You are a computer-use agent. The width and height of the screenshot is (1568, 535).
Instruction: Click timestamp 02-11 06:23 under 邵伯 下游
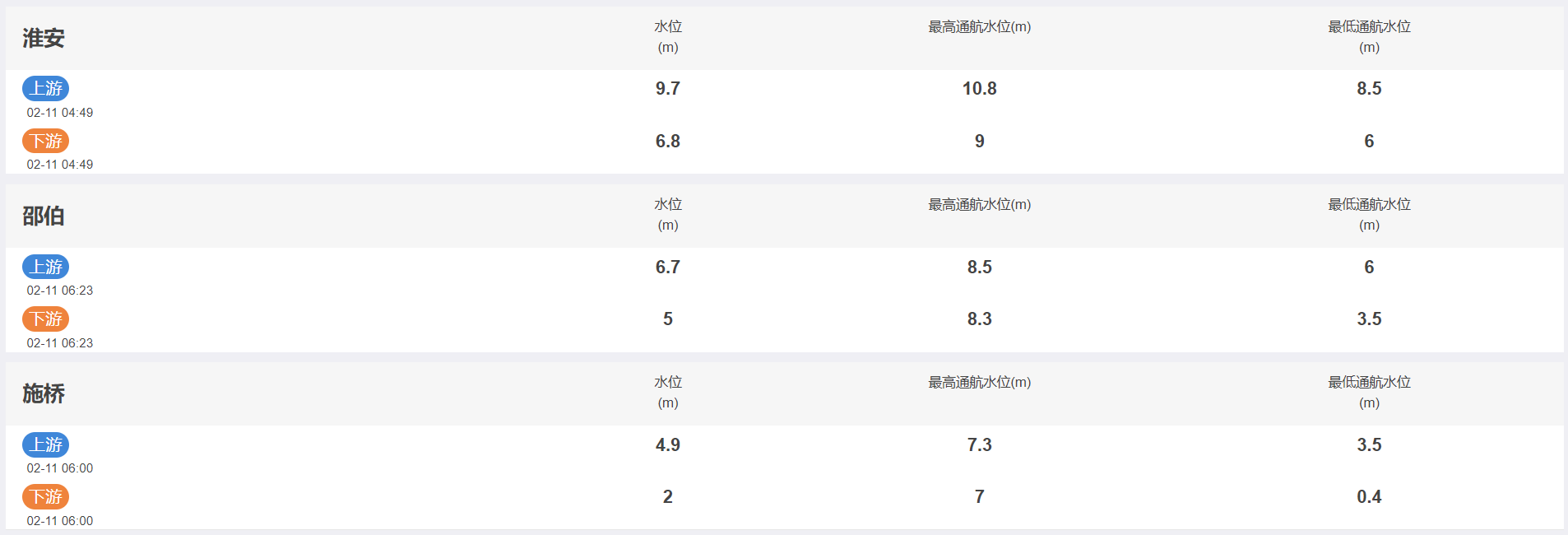(60, 343)
